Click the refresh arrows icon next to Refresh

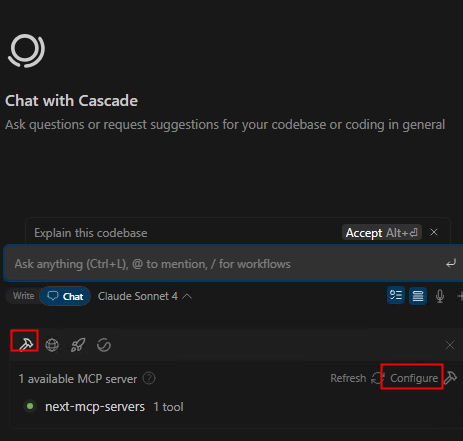click(x=378, y=378)
